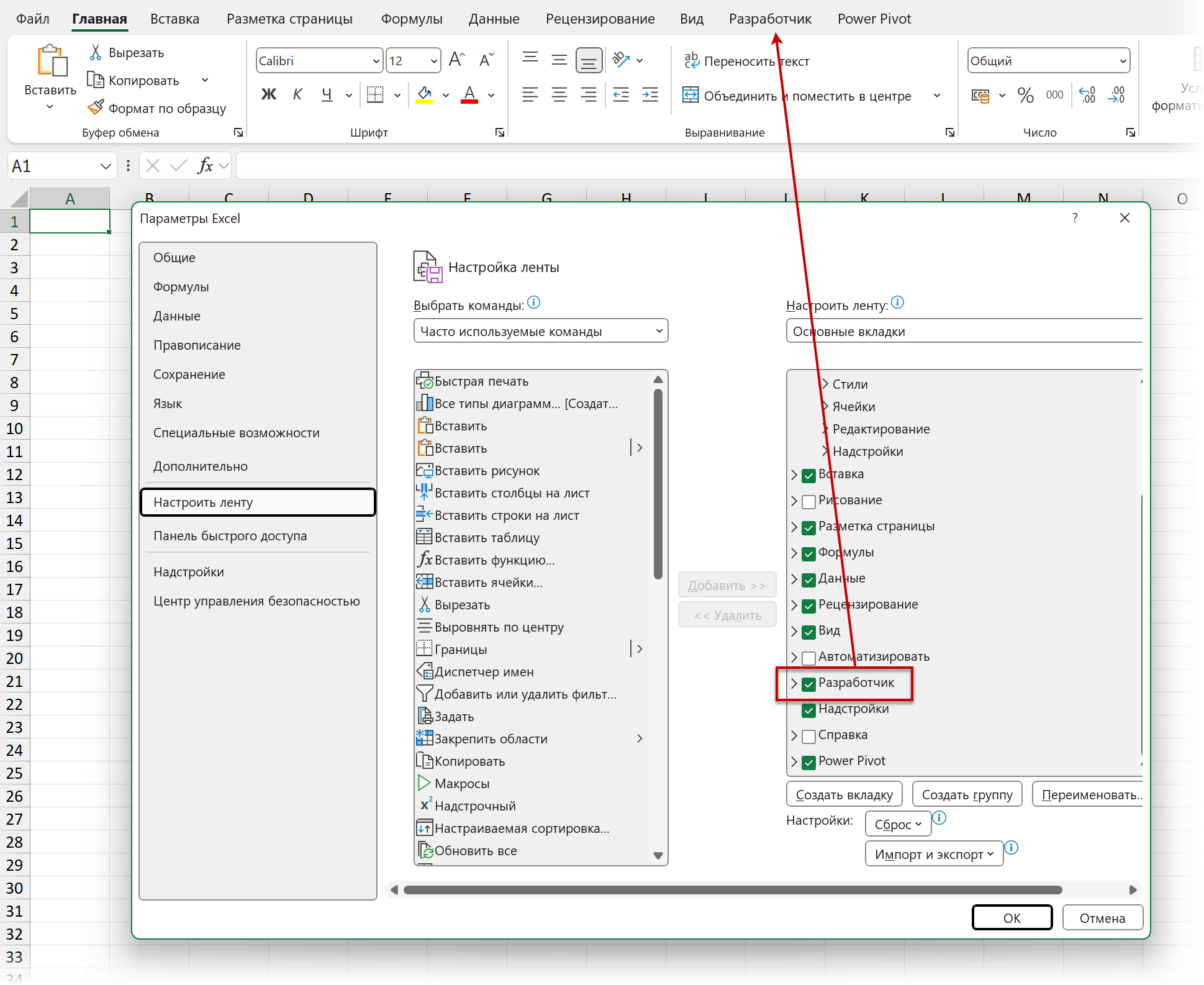Click the italic (К) icon

click(x=297, y=94)
